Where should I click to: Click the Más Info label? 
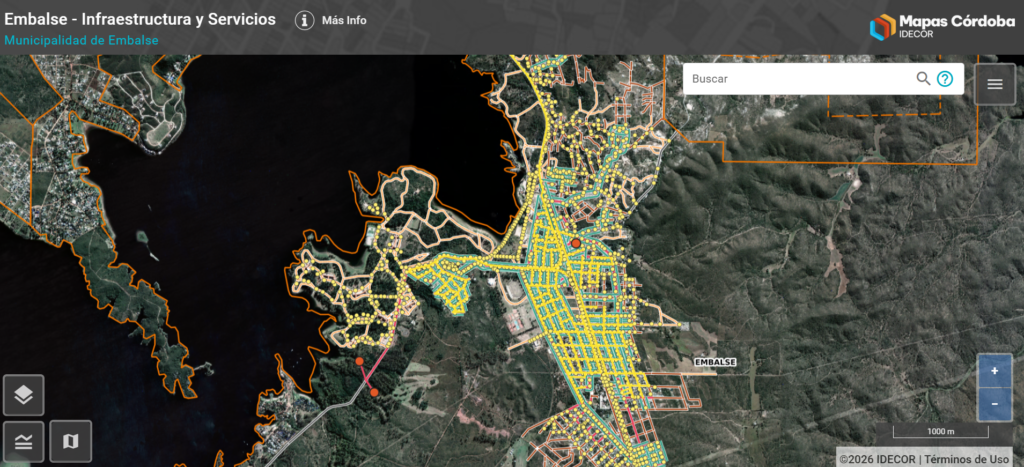(344, 20)
